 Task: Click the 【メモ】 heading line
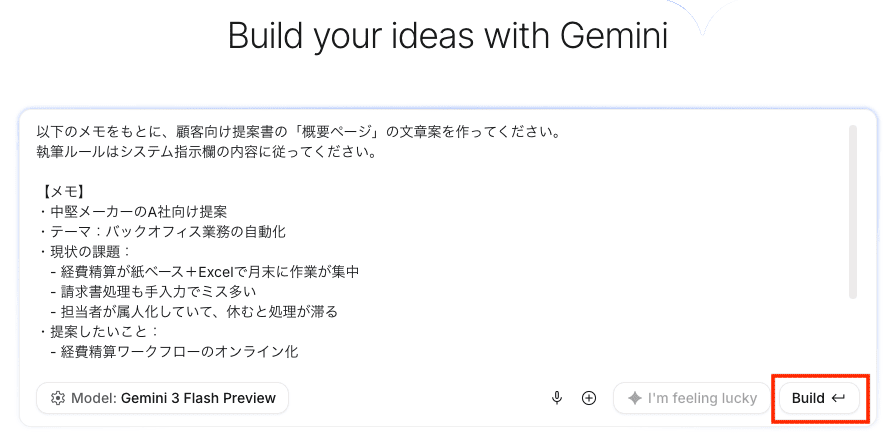[63, 192]
